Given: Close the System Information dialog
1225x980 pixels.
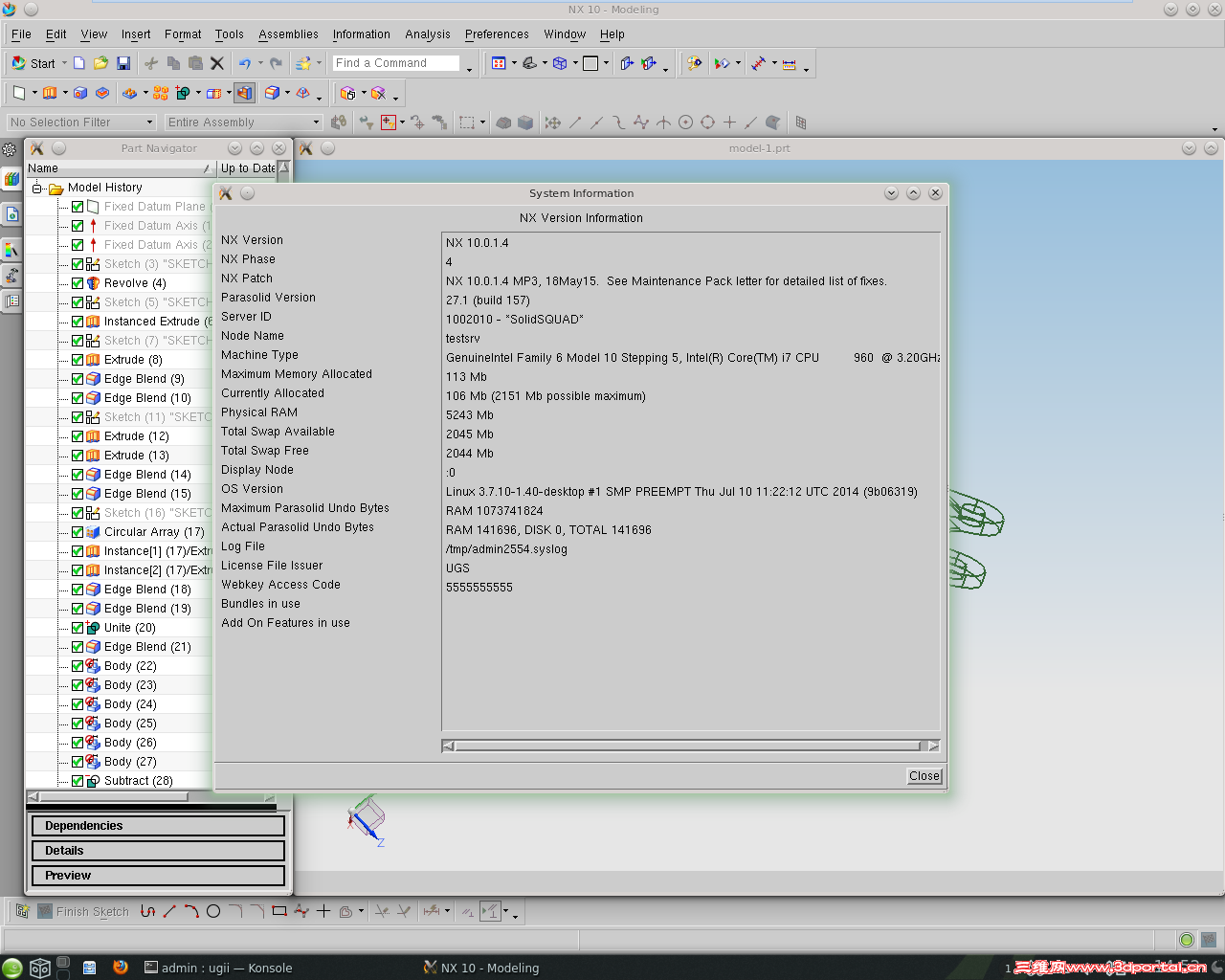Looking at the screenshot, I should (922, 776).
